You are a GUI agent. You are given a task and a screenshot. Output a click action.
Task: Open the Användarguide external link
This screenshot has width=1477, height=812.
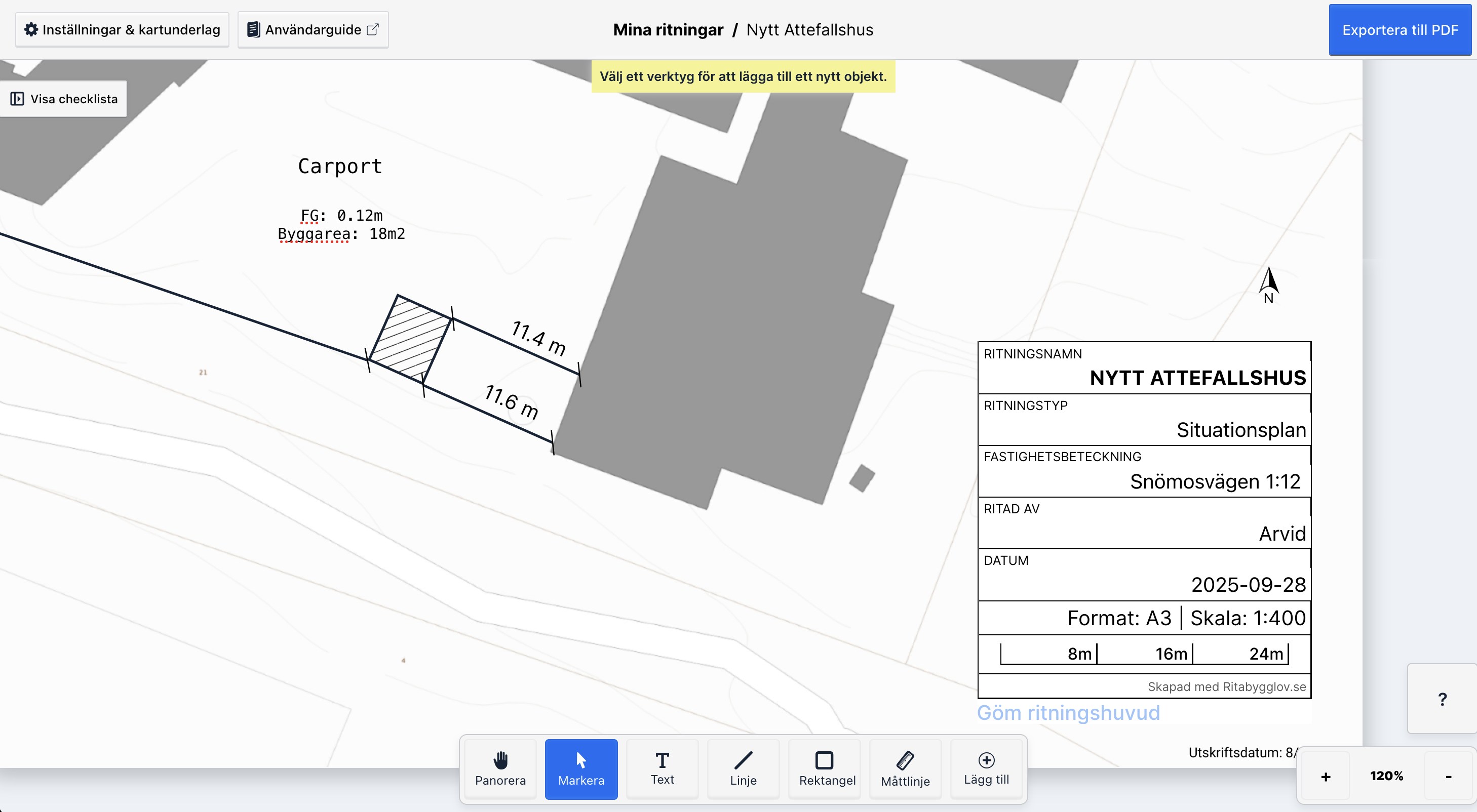pos(313,30)
